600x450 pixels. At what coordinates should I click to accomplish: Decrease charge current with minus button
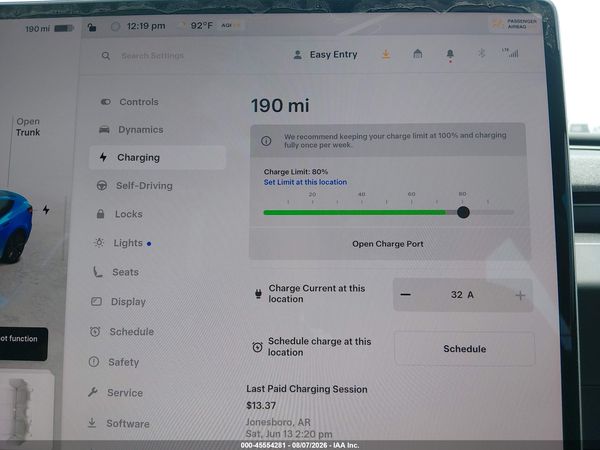tap(406, 295)
